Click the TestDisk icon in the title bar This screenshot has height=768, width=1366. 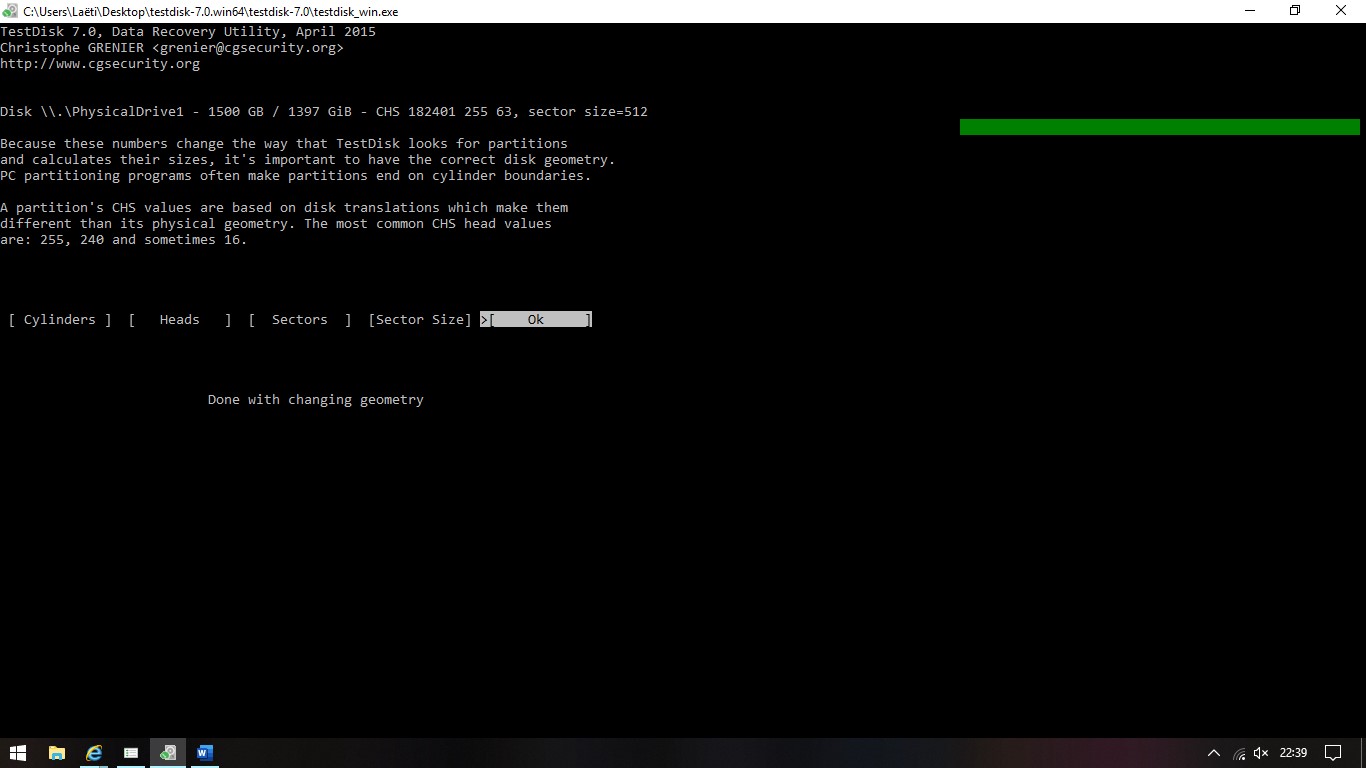point(10,11)
